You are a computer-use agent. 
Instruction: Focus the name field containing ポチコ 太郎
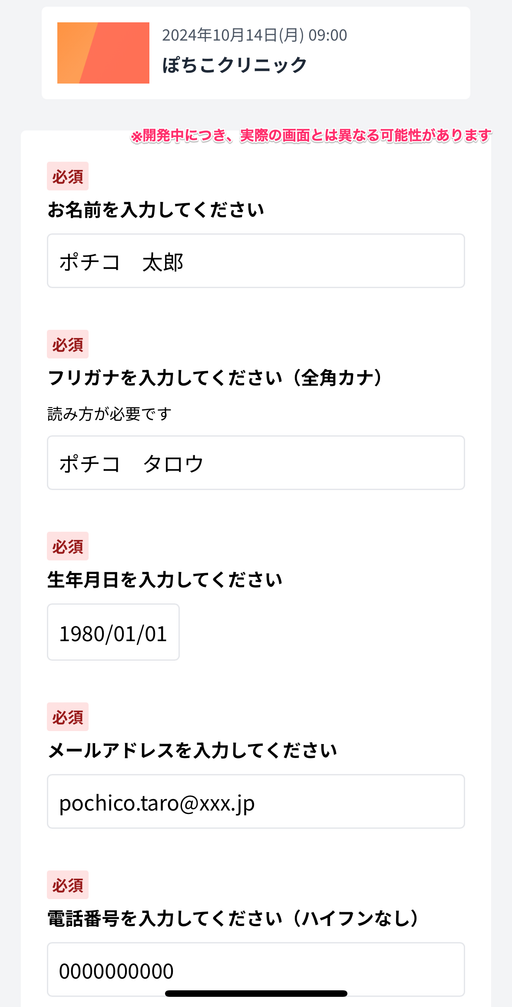(256, 261)
